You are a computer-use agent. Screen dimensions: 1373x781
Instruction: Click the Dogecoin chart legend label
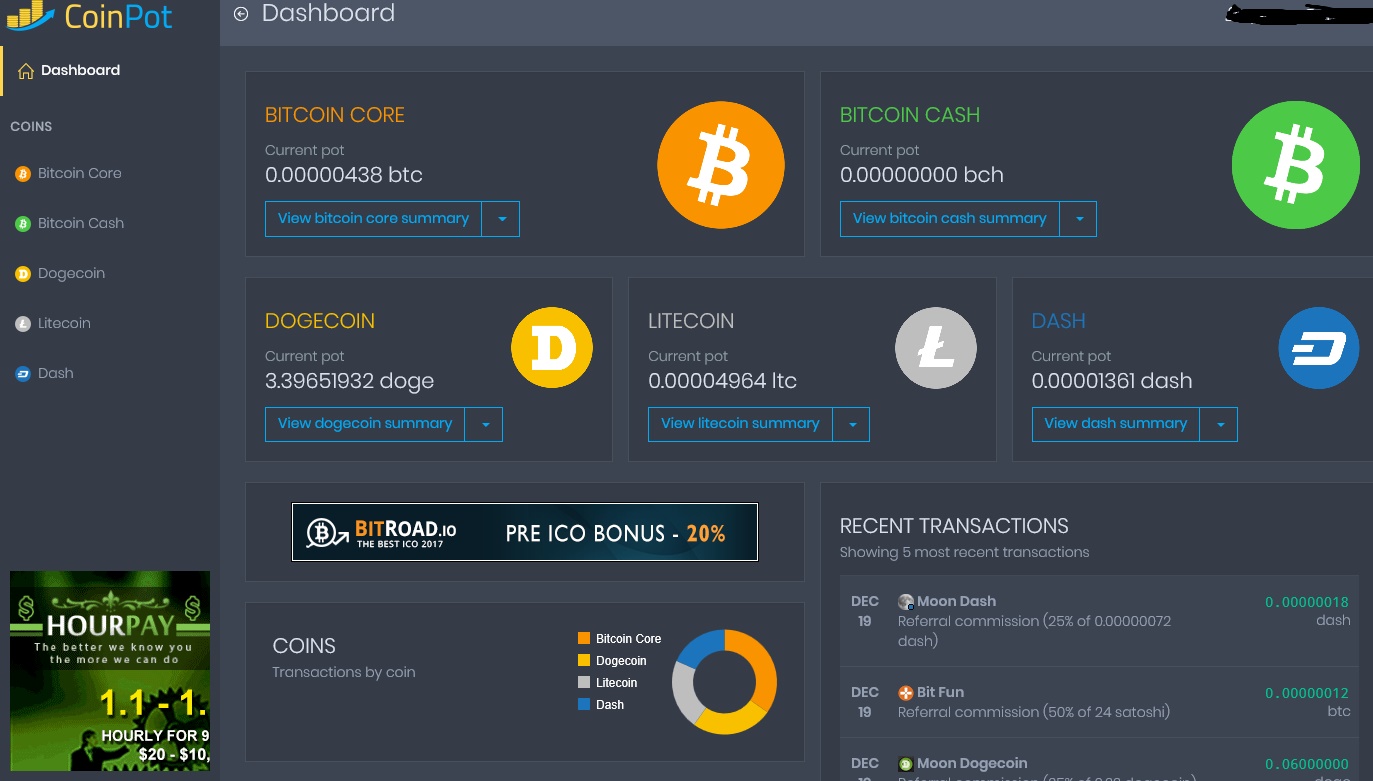(621, 660)
